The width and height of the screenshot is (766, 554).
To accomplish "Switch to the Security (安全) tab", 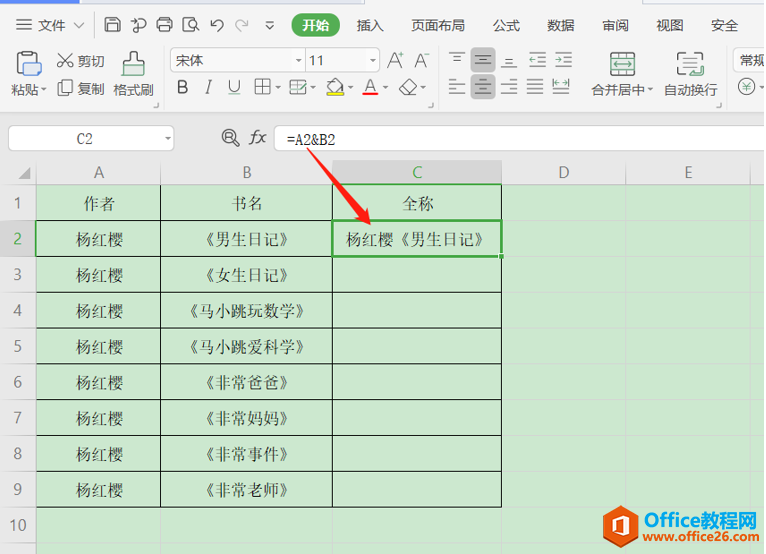I will click(x=724, y=25).
